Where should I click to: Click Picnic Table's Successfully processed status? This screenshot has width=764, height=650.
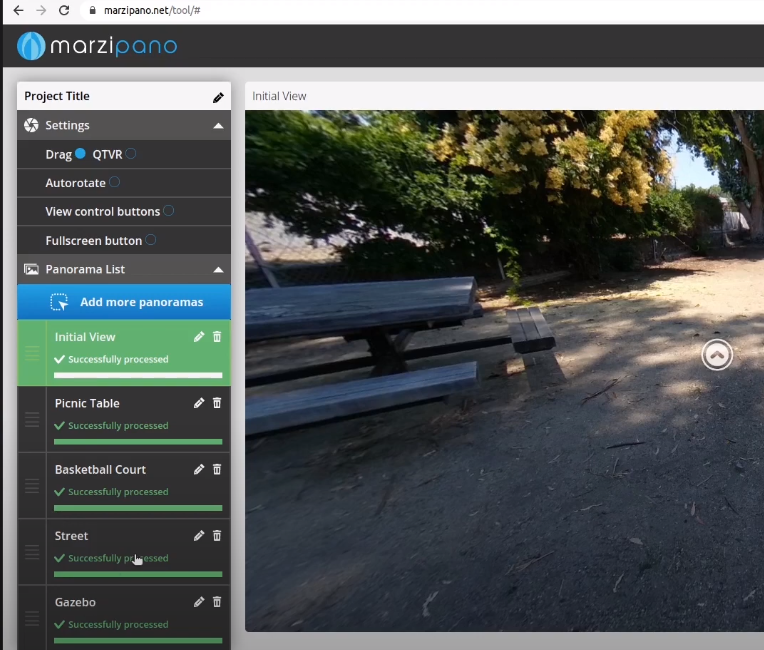112,425
